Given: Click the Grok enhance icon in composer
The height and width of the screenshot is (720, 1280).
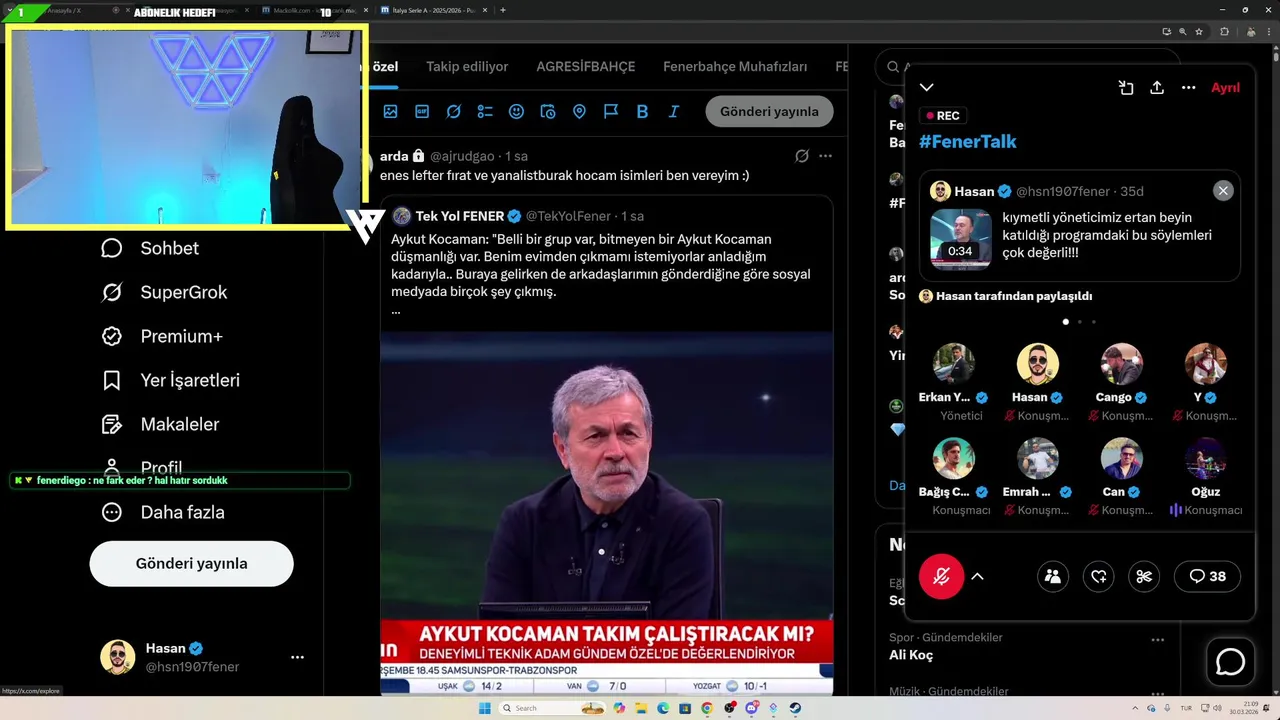Looking at the screenshot, I should point(453,111).
